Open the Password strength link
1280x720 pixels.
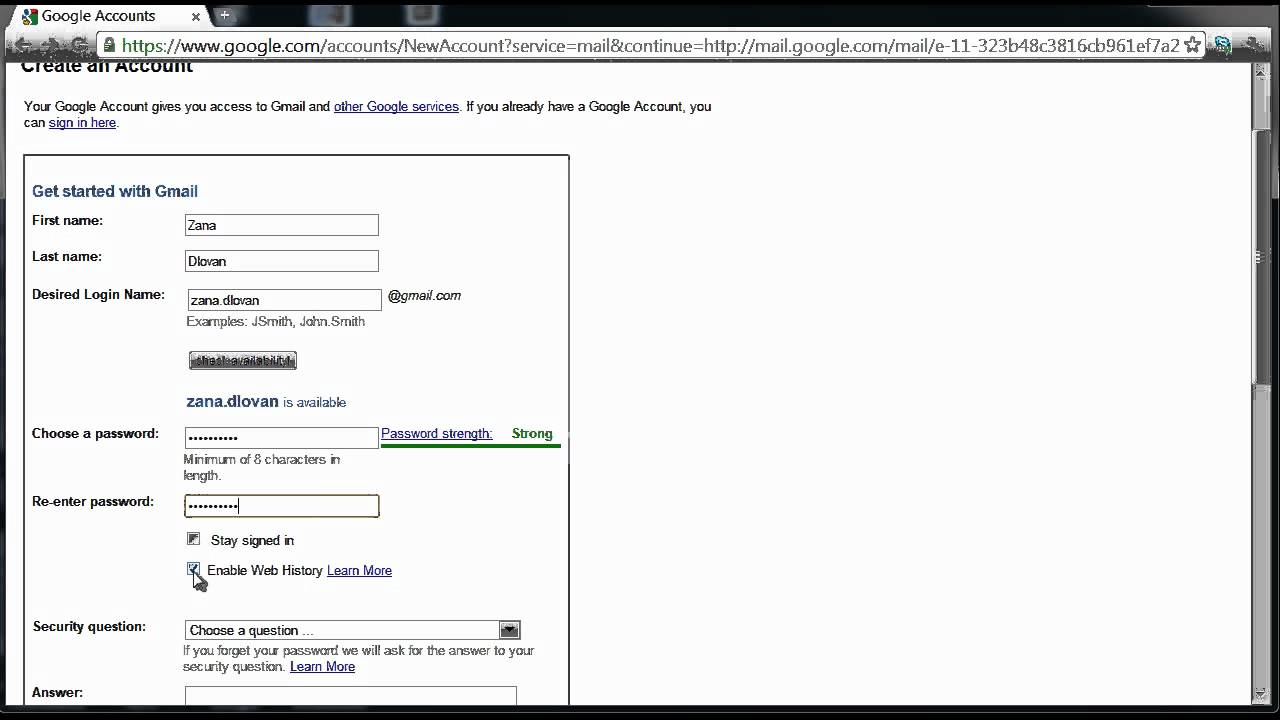pos(437,434)
